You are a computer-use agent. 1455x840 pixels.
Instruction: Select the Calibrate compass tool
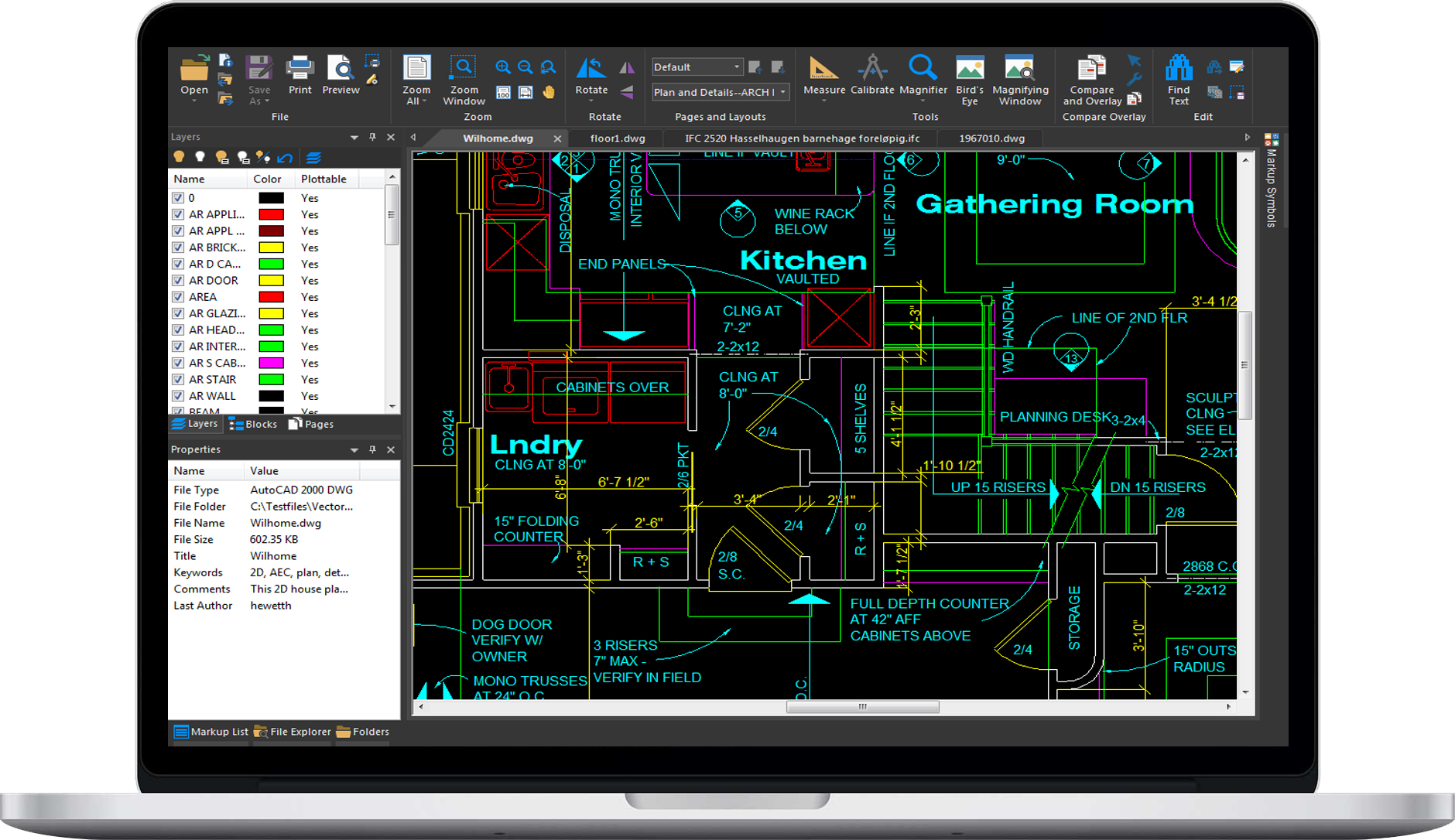coord(872,67)
